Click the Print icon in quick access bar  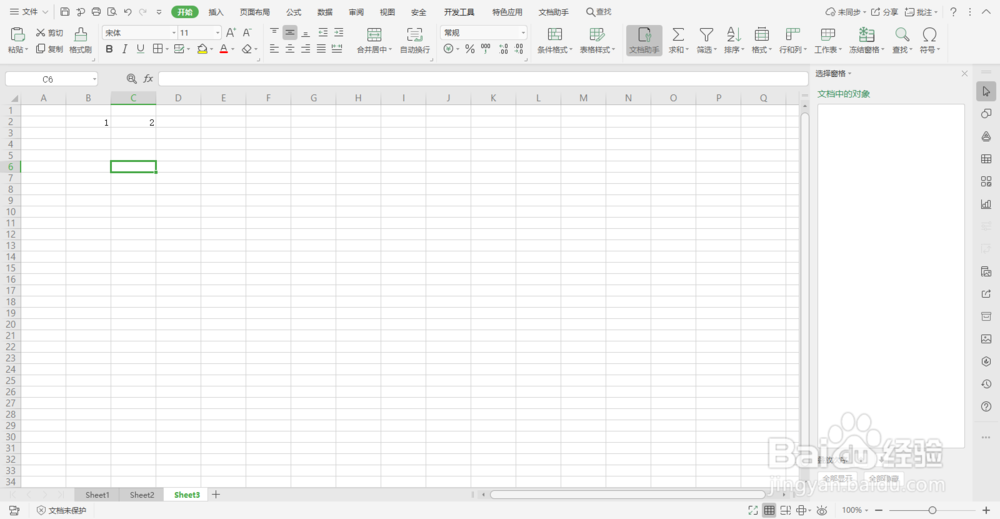[x=96, y=11]
